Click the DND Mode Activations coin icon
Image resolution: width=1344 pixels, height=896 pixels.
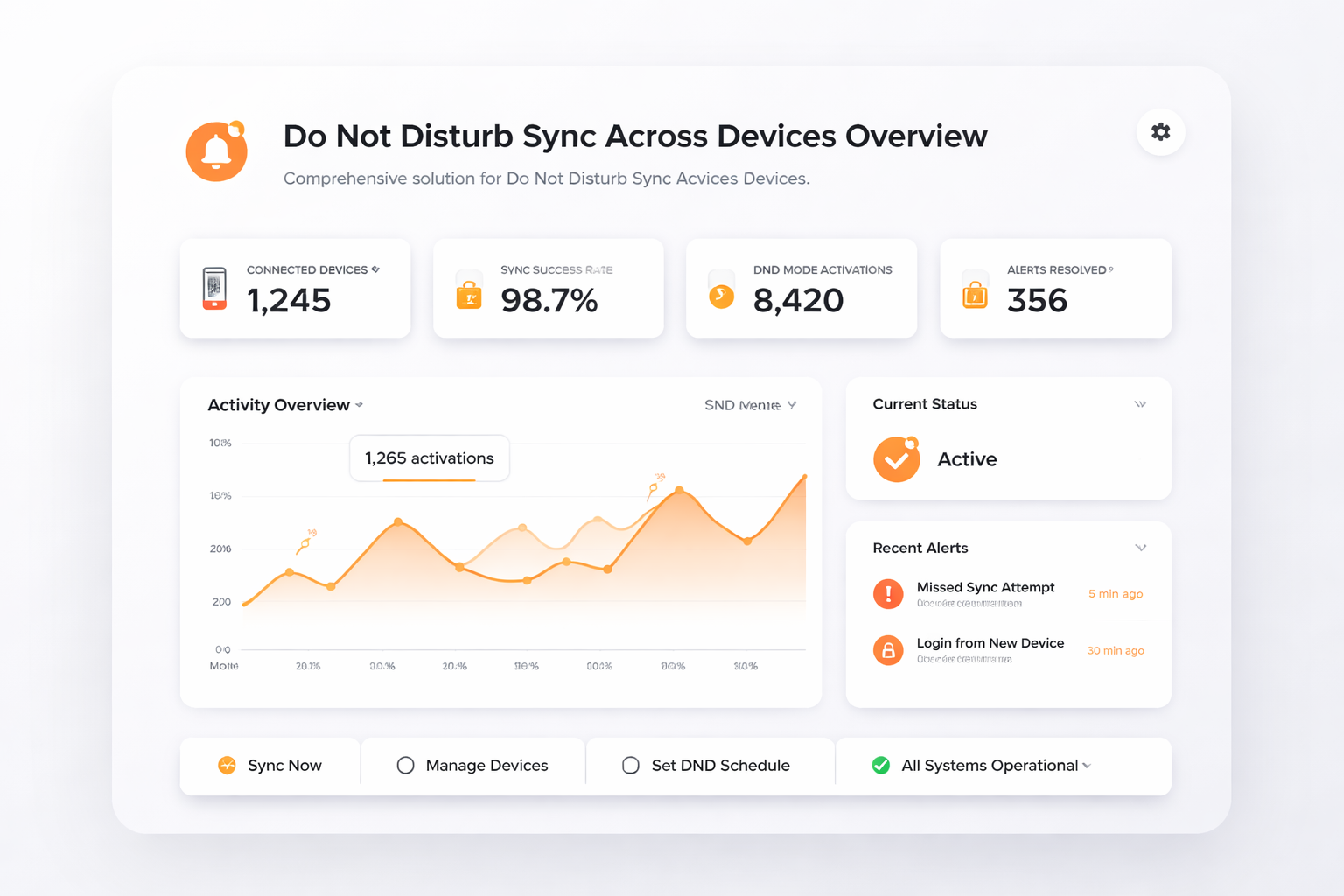721,296
